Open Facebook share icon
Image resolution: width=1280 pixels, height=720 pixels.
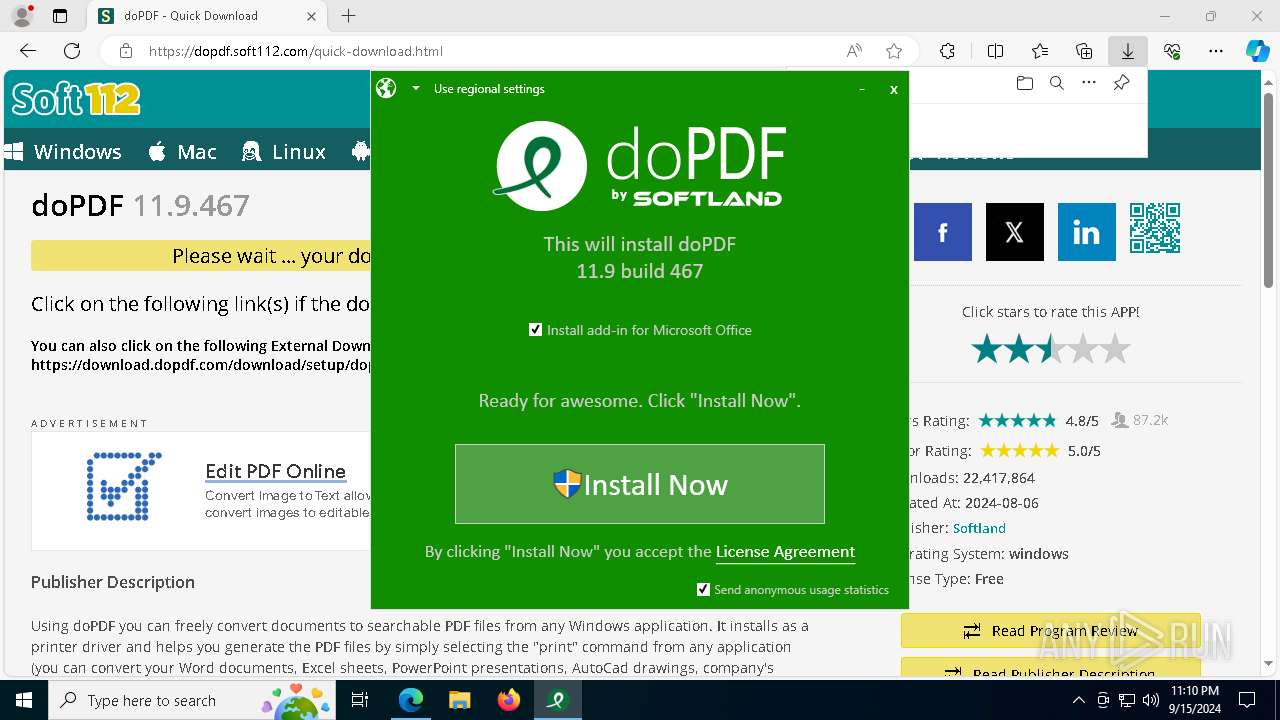[943, 232]
